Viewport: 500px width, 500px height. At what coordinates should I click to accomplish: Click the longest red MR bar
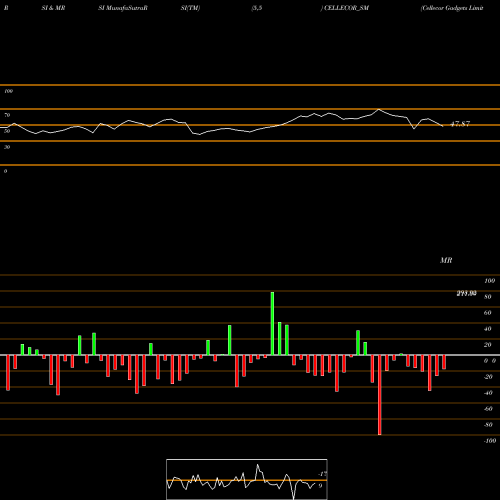click(380, 395)
